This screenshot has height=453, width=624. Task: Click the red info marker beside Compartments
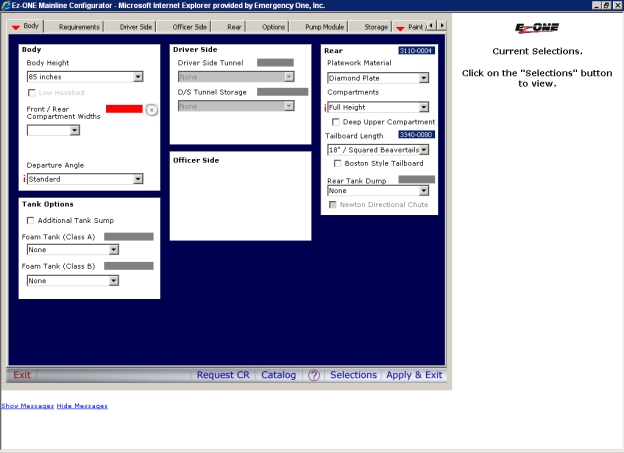pyautogui.click(x=325, y=107)
